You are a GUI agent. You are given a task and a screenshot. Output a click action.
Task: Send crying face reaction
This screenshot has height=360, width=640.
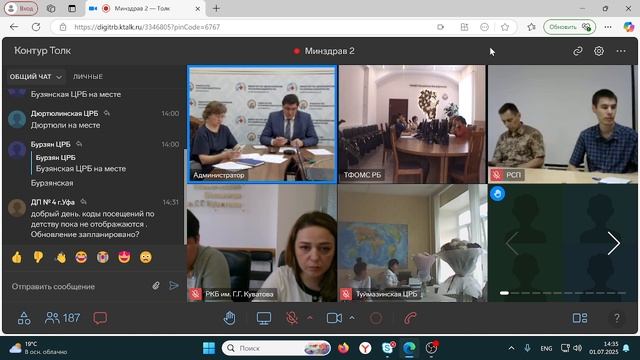103,257
